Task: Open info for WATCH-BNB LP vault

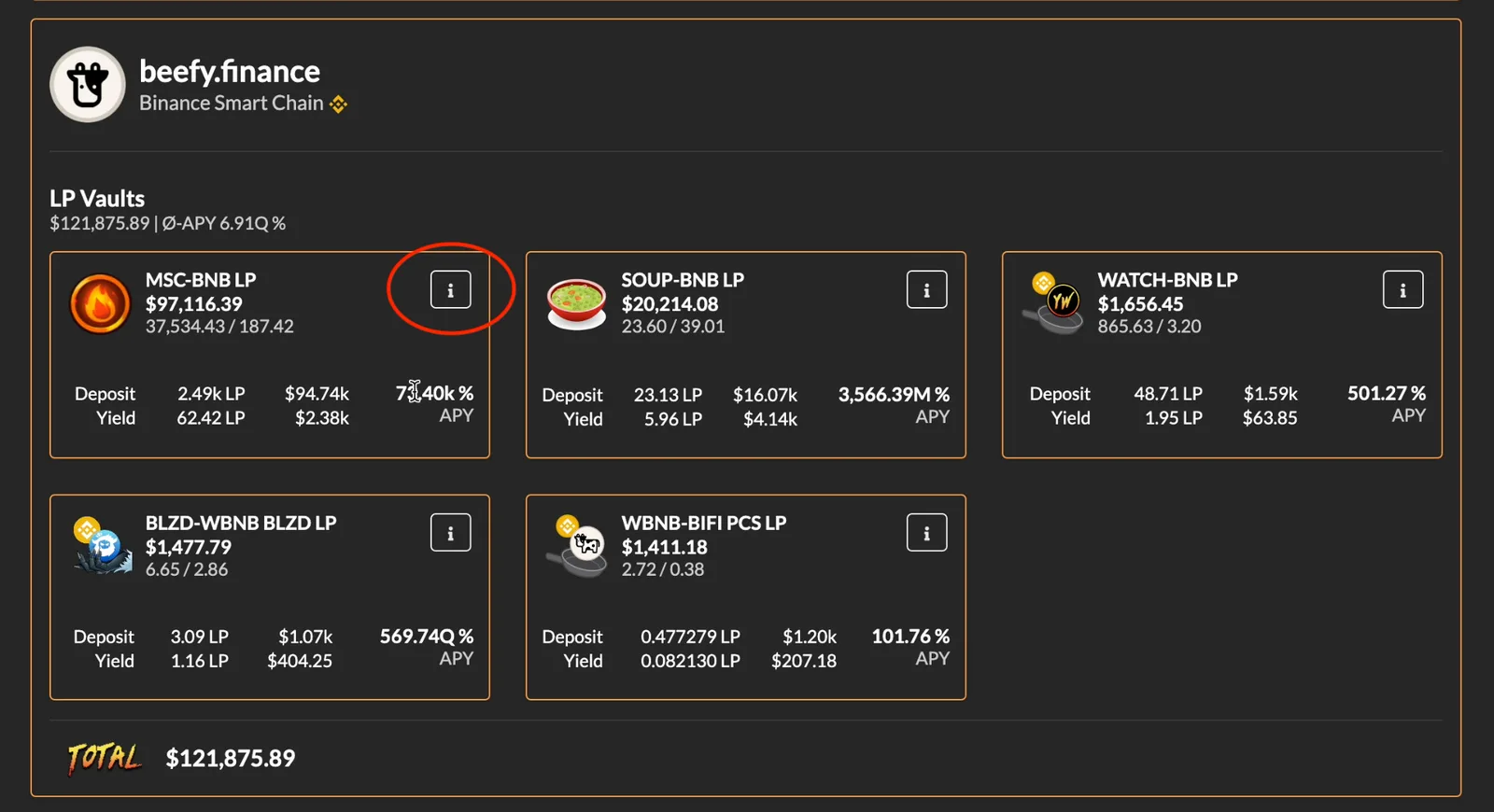Action: coord(1402,289)
